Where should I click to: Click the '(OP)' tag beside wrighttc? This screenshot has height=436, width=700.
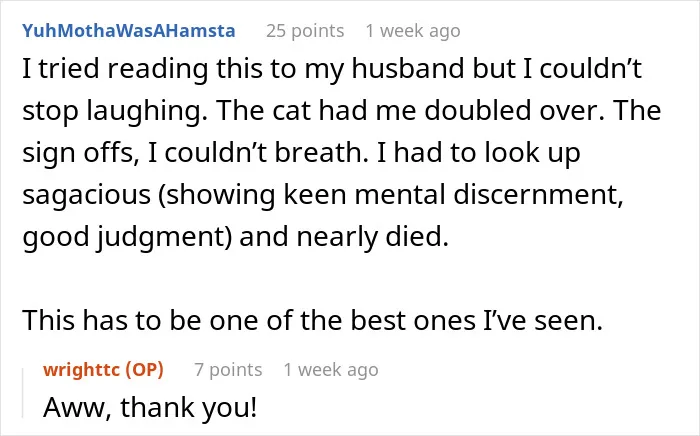click(x=144, y=370)
